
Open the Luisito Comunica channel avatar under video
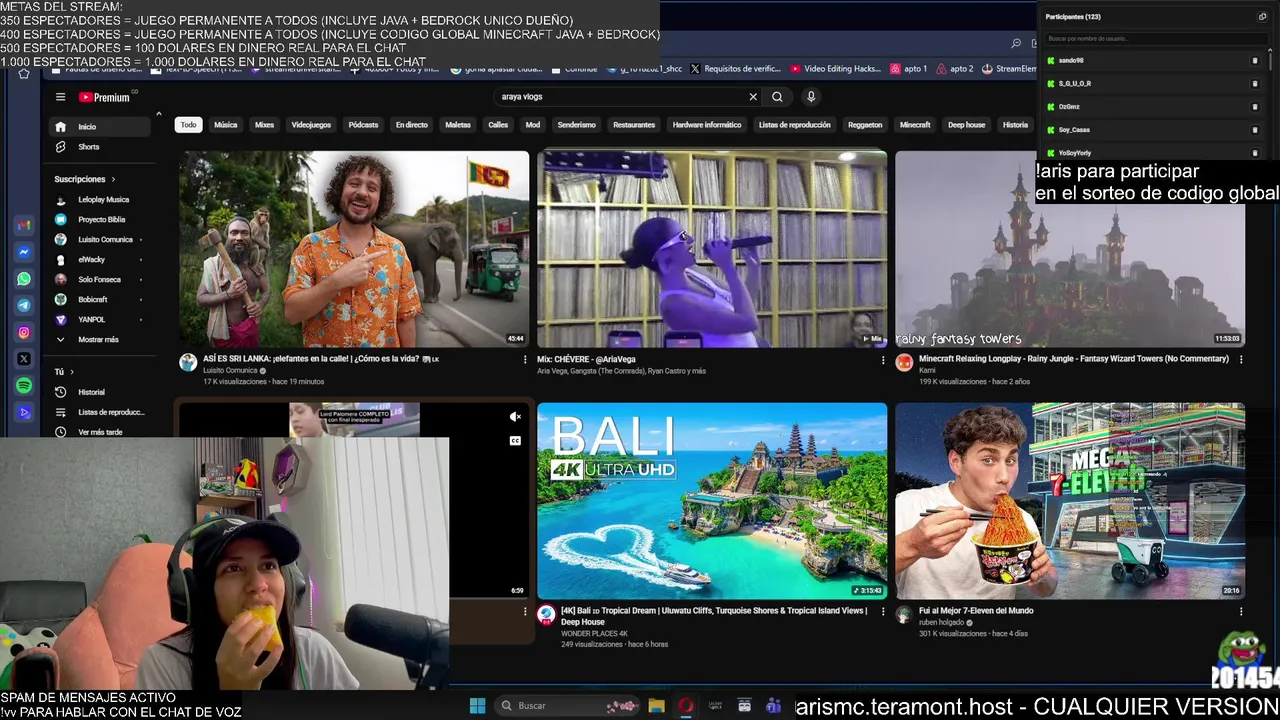pyautogui.click(x=188, y=362)
